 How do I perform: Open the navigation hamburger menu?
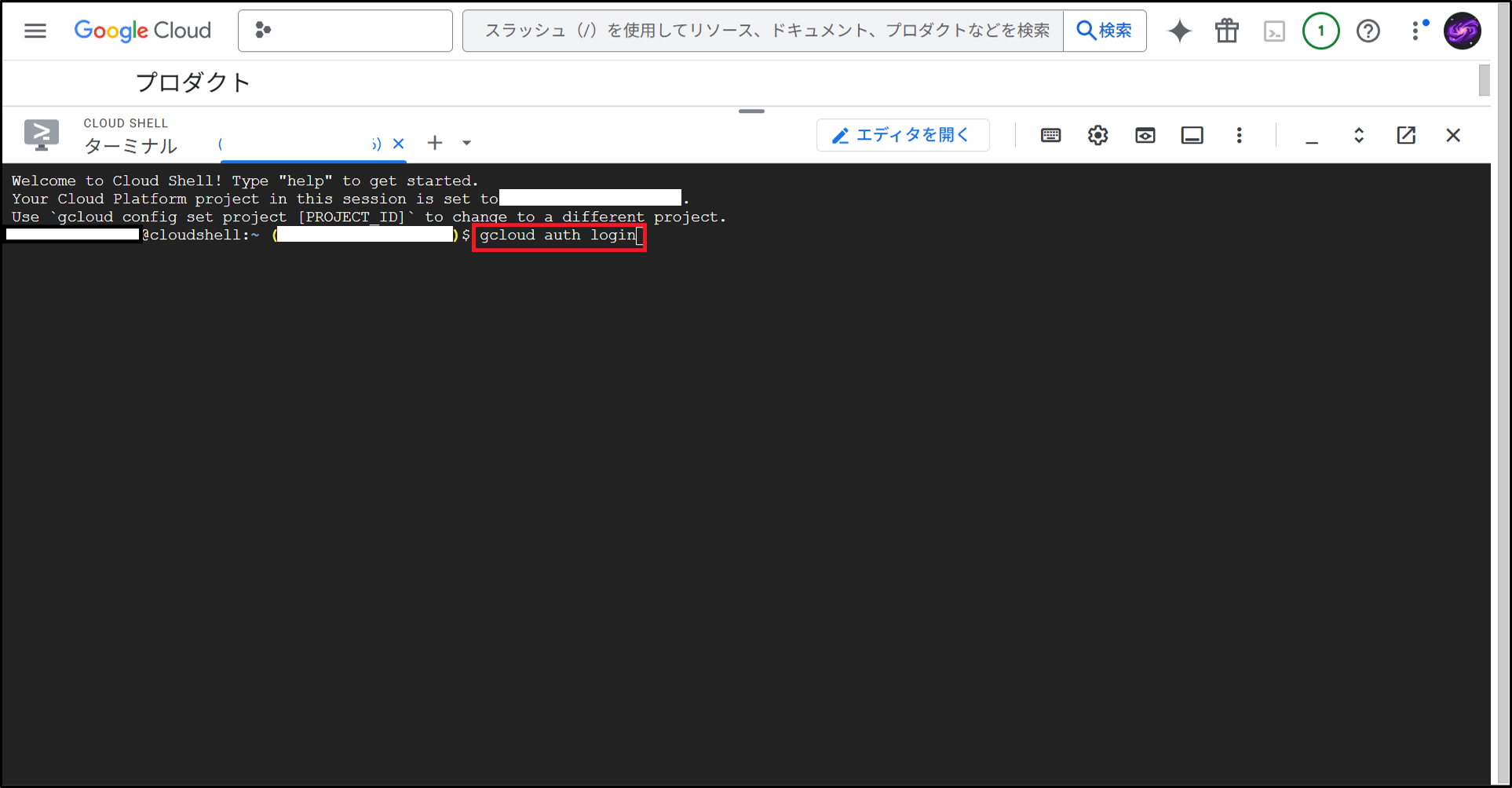click(35, 31)
